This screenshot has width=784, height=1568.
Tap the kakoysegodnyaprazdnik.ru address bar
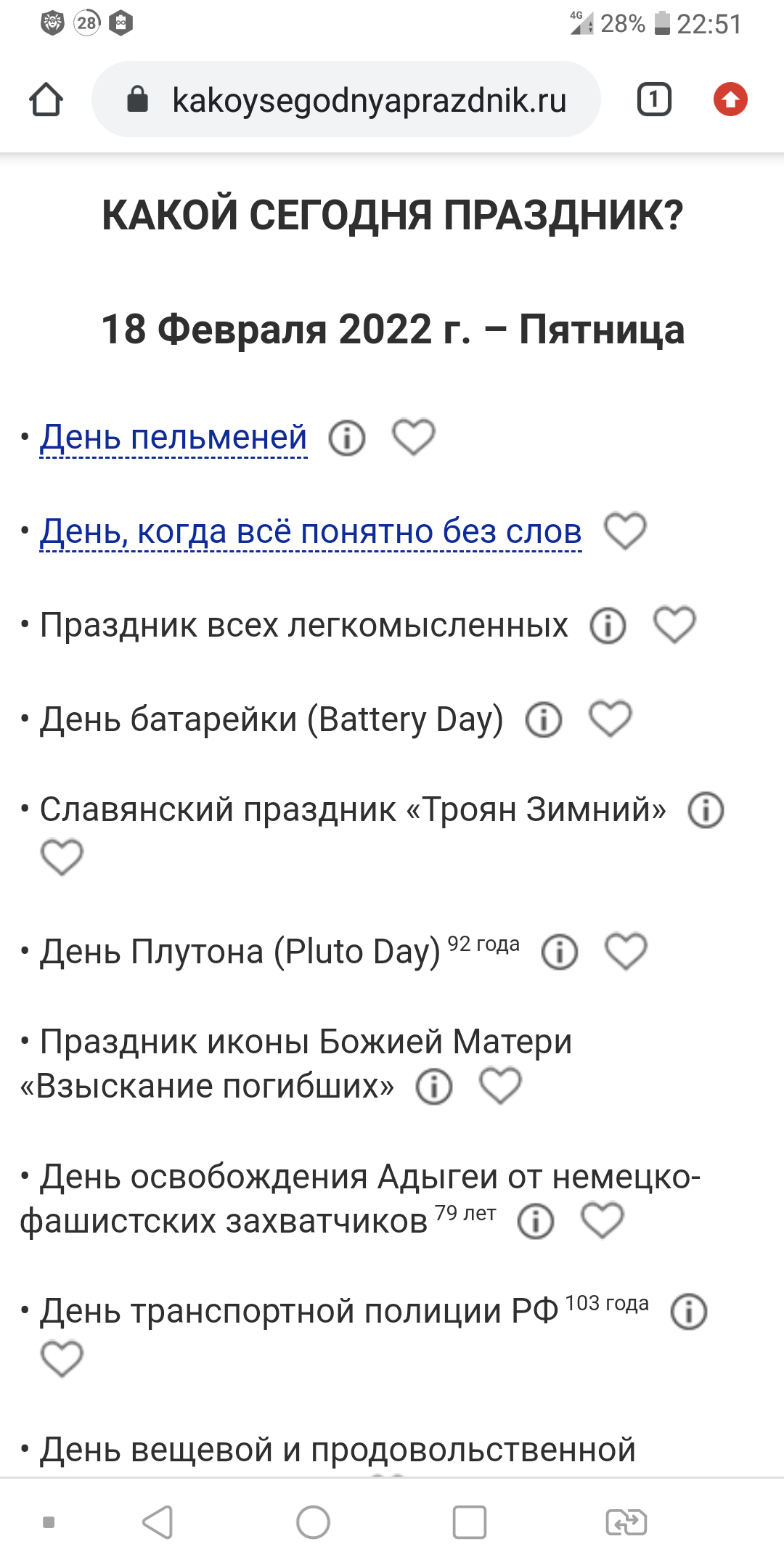346,99
